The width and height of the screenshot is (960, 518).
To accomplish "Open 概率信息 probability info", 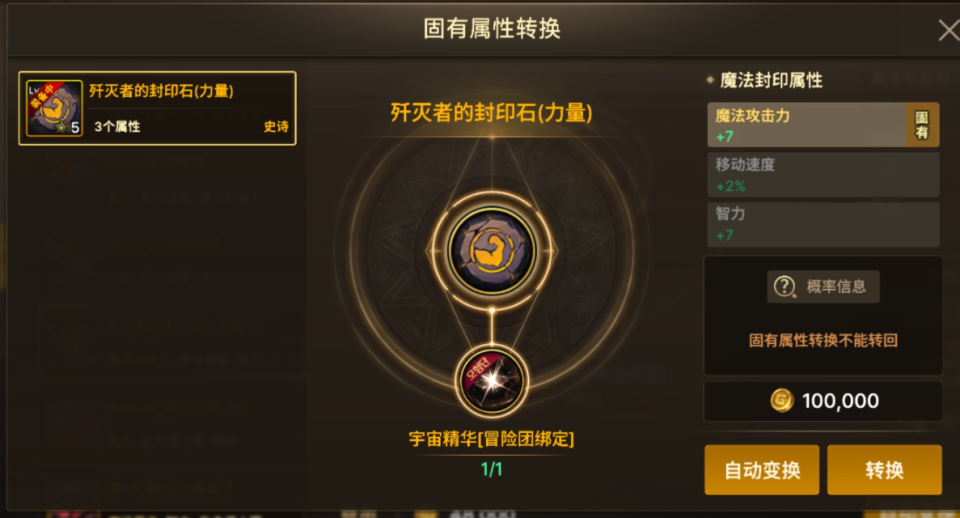I will coord(823,287).
